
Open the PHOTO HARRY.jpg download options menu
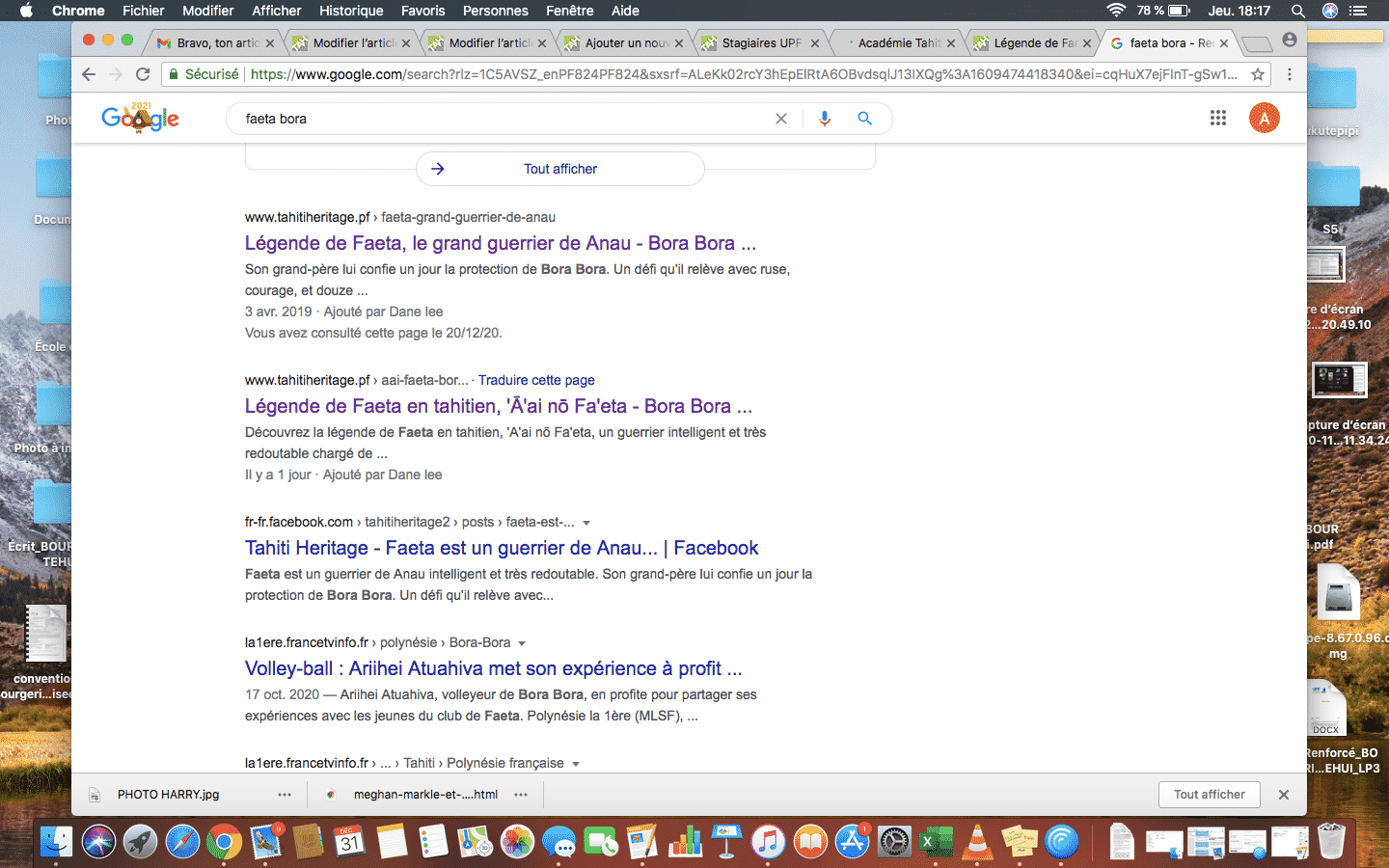285,795
